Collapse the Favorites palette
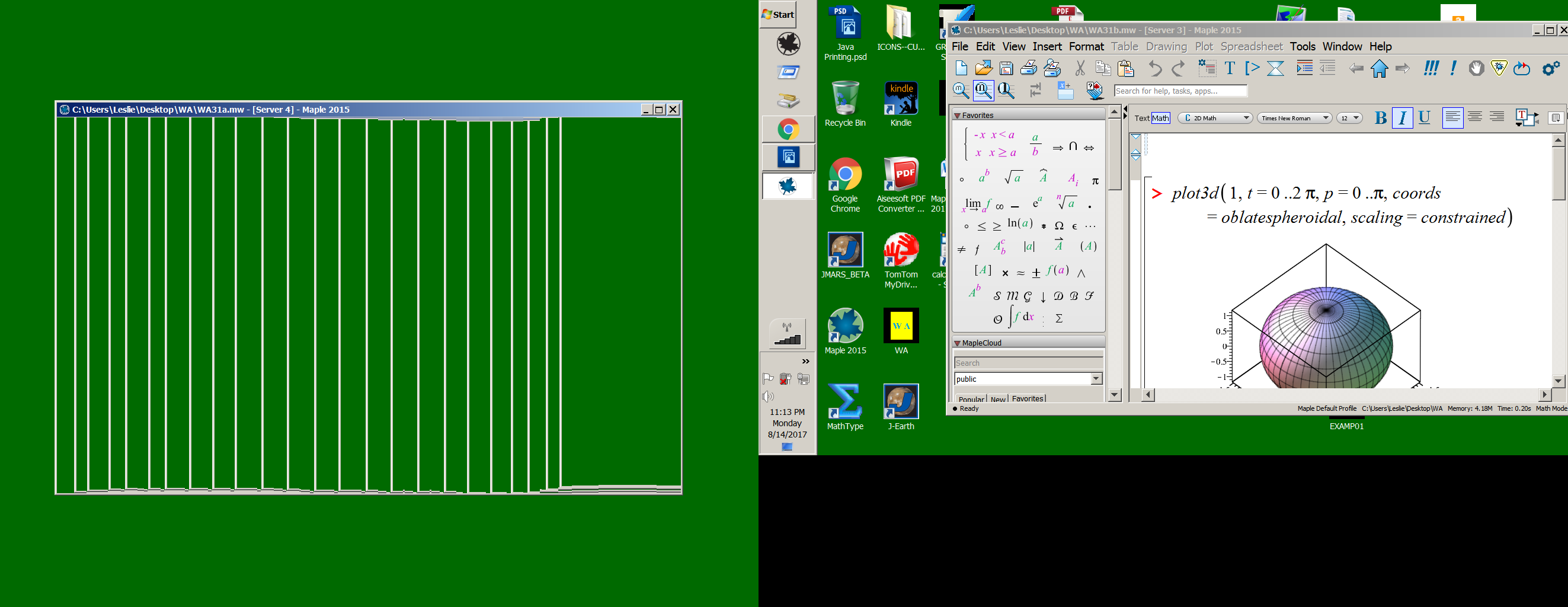Screen dimensions: 1568x607 [x=958, y=116]
